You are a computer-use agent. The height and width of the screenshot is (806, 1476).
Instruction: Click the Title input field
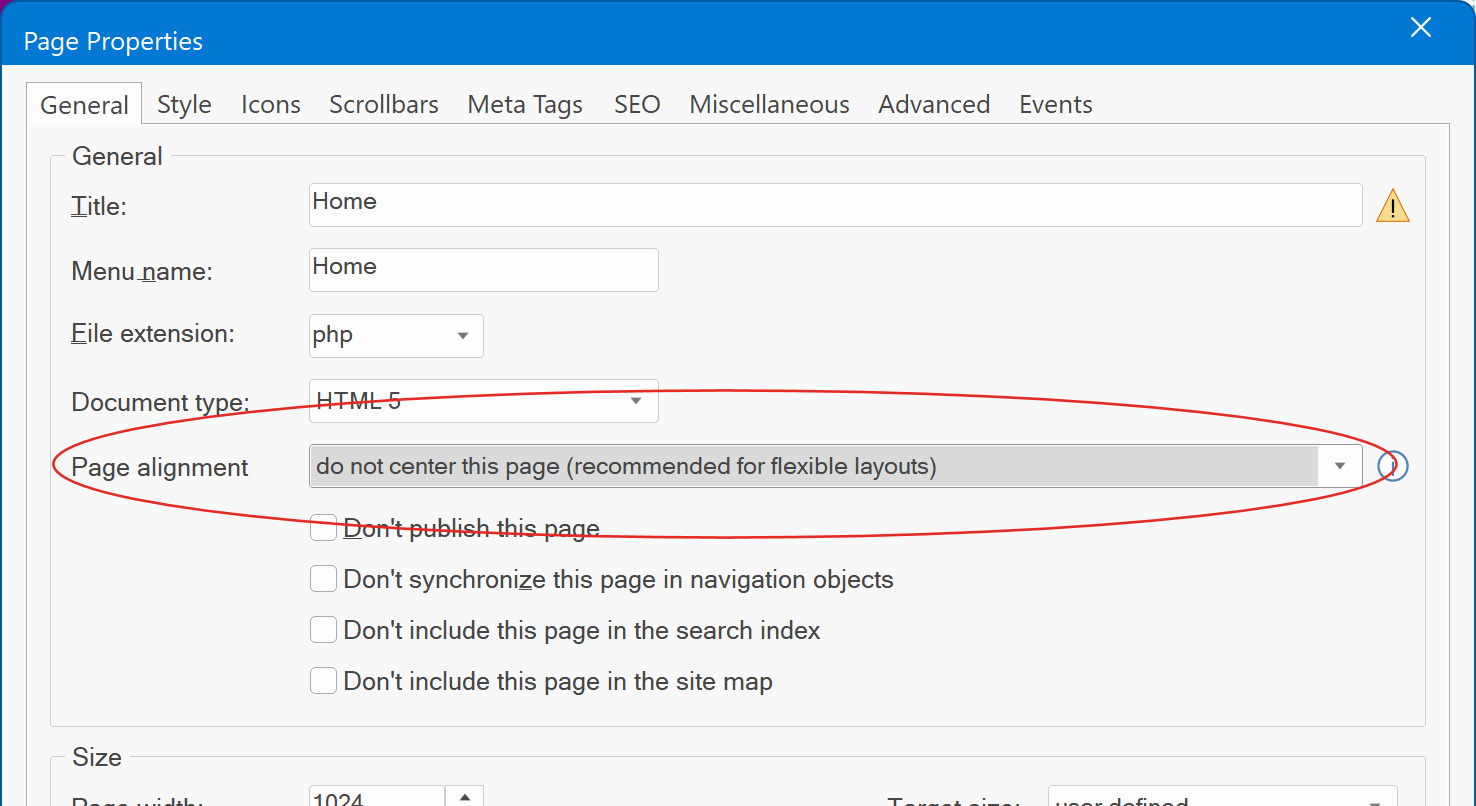[835, 205]
